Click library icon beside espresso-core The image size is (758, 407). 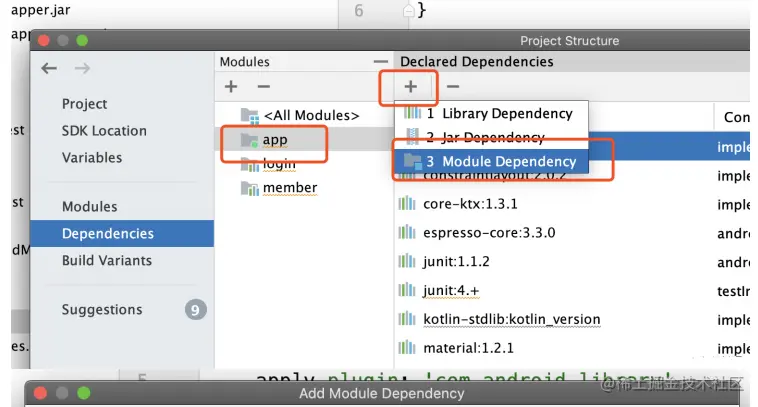(x=407, y=232)
